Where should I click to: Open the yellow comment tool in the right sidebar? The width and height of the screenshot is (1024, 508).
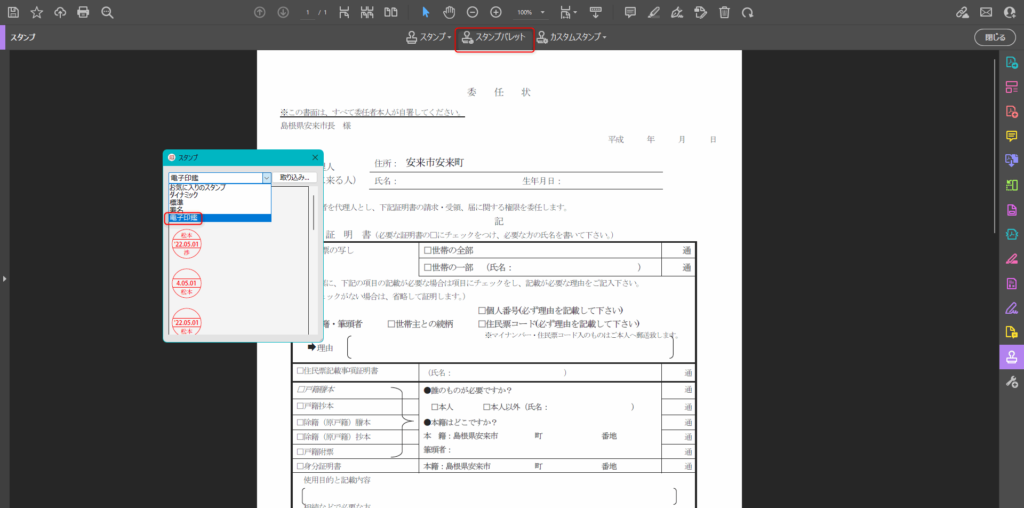click(x=1012, y=136)
